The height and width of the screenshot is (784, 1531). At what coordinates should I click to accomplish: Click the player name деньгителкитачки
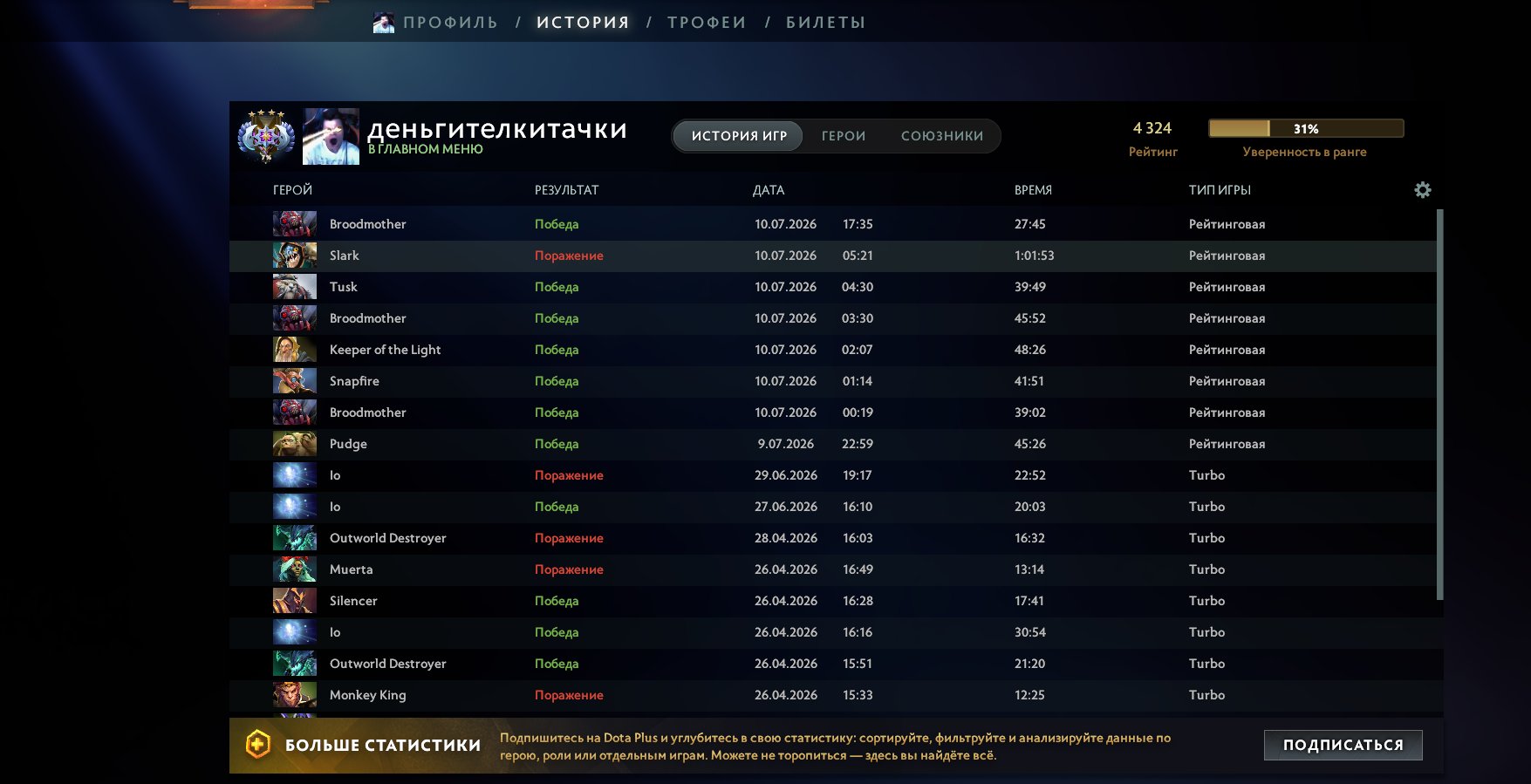pos(497,129)
